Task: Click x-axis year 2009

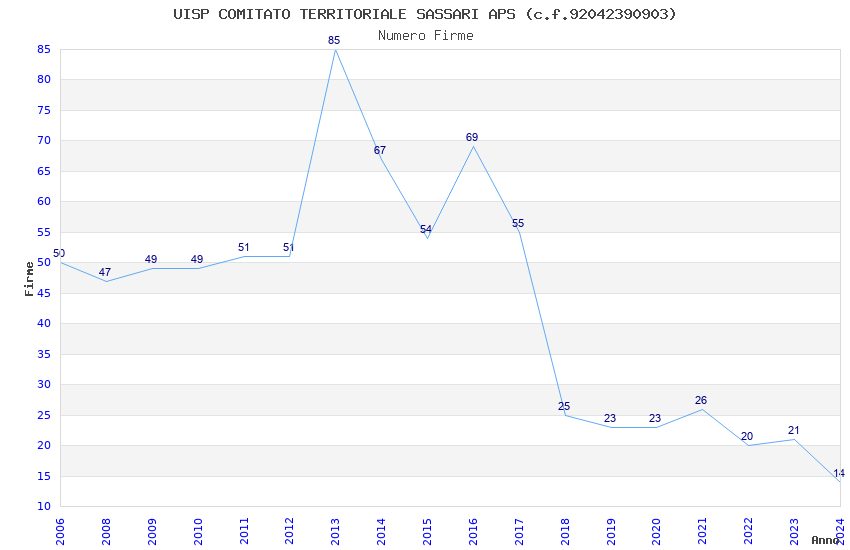Action: click(152, 531)
